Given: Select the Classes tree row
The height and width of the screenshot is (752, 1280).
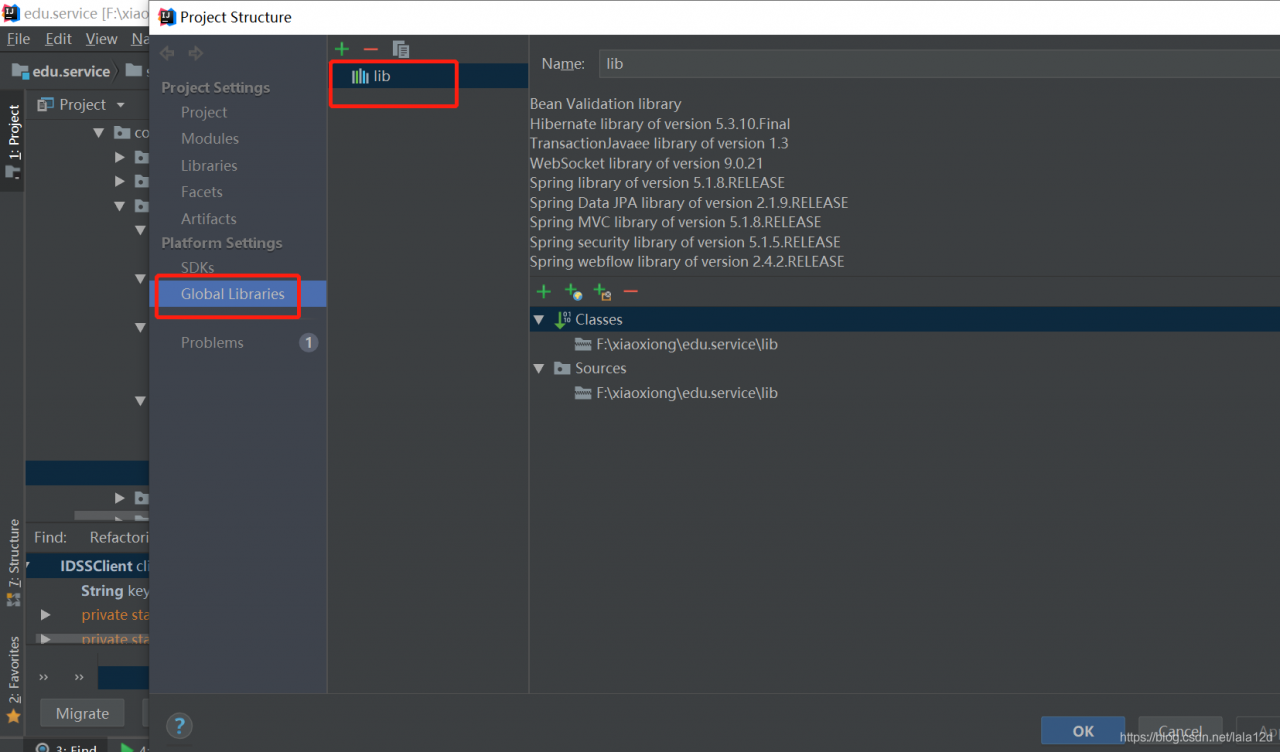Looking at the screenshot, I should pyautogui.click(x=904, y=320).
